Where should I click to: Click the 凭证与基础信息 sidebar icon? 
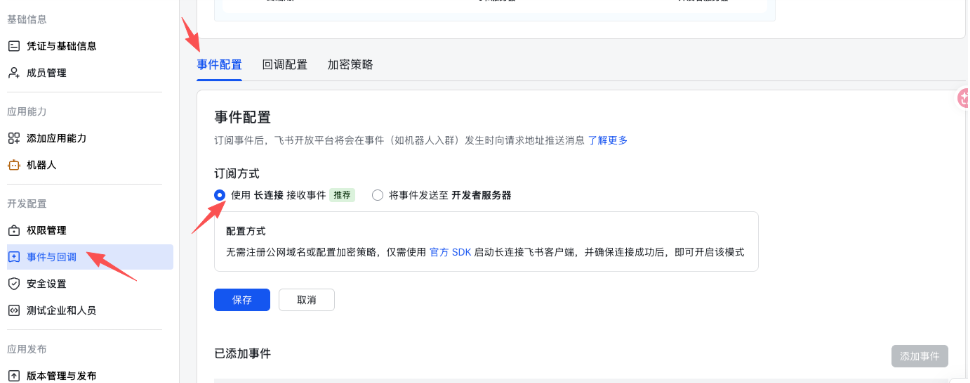click(14, 46)
